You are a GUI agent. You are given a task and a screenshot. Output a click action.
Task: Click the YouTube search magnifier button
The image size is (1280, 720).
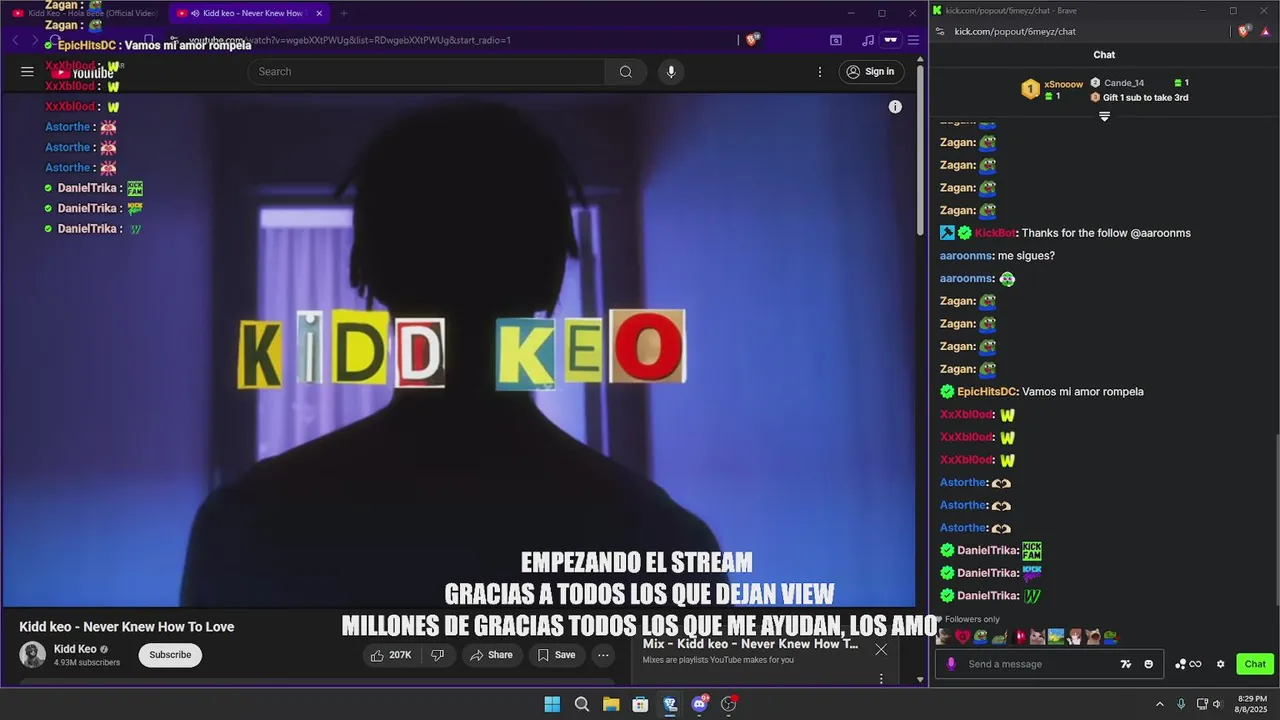tap(626, 71)
